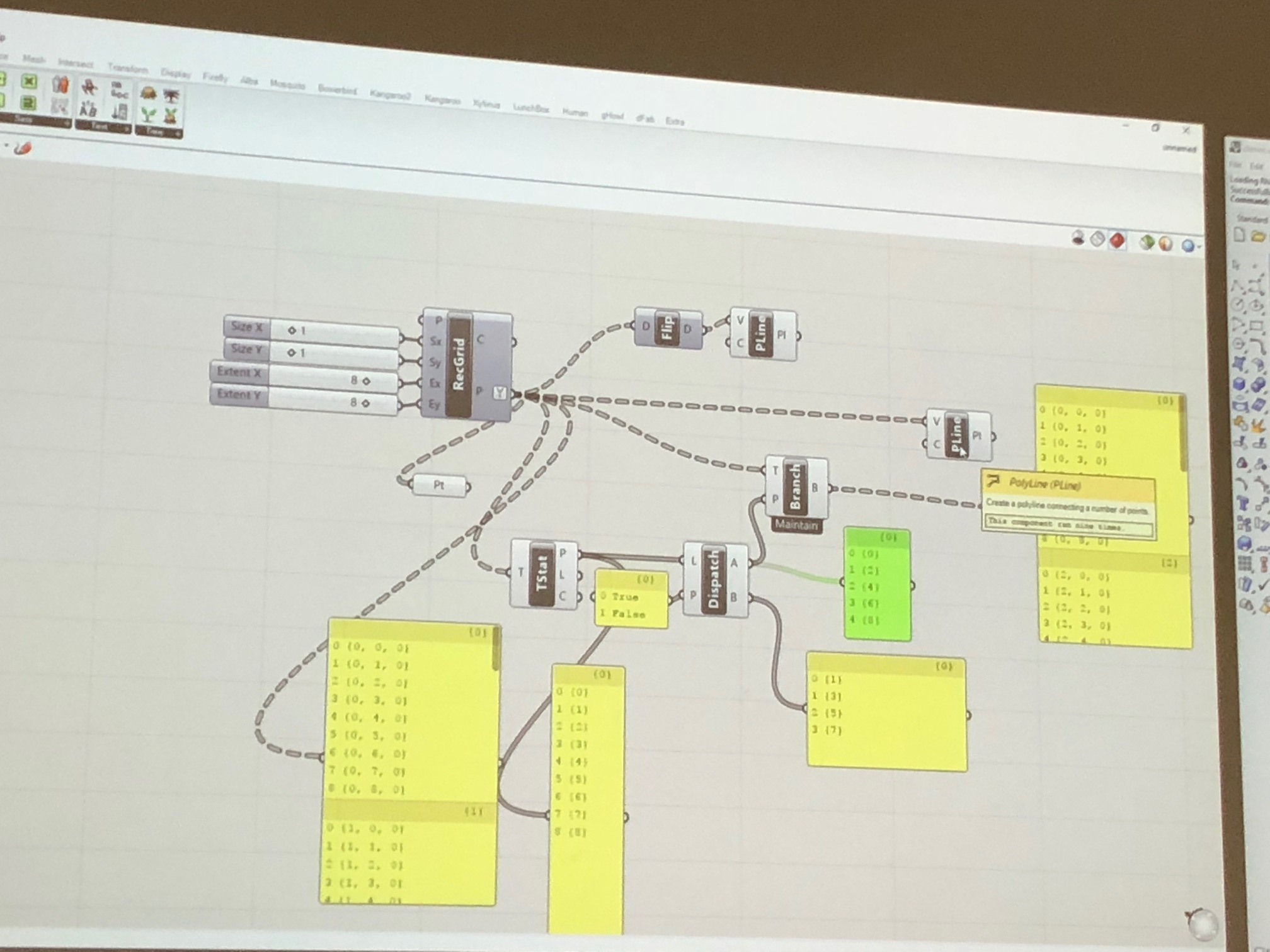Click the Maintain label under Branch component
Screen dimensions: 1270x952
796,524
